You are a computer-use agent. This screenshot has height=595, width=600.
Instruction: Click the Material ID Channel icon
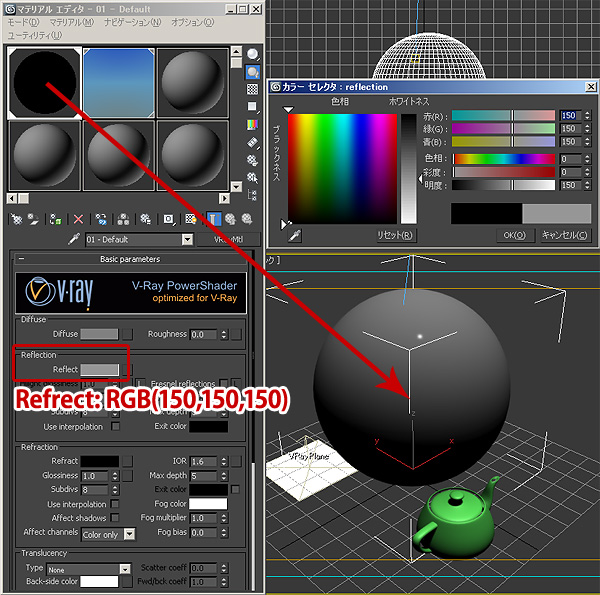pos(169,219)
